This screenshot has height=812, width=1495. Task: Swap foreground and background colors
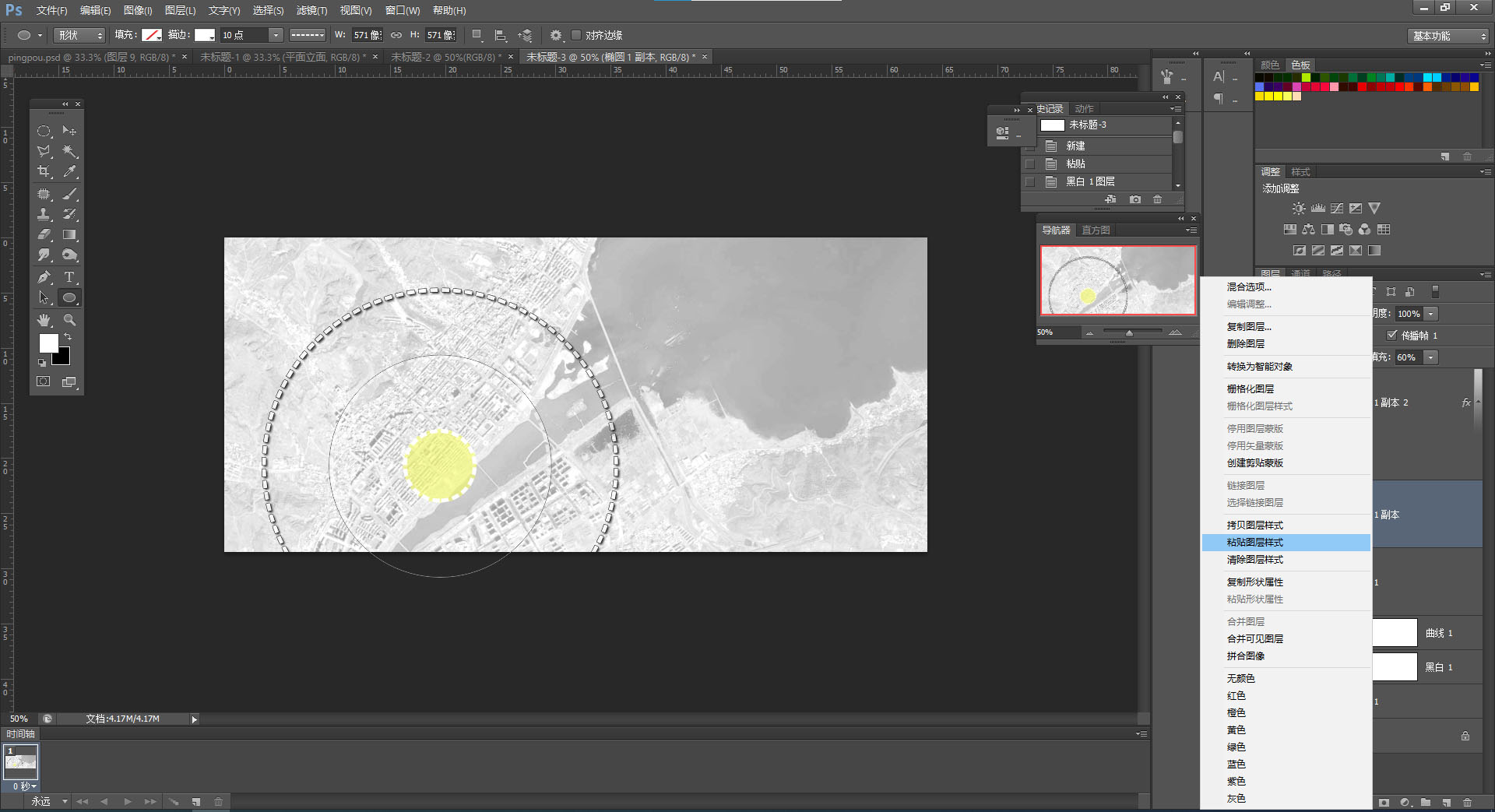(x=69, y=337)
